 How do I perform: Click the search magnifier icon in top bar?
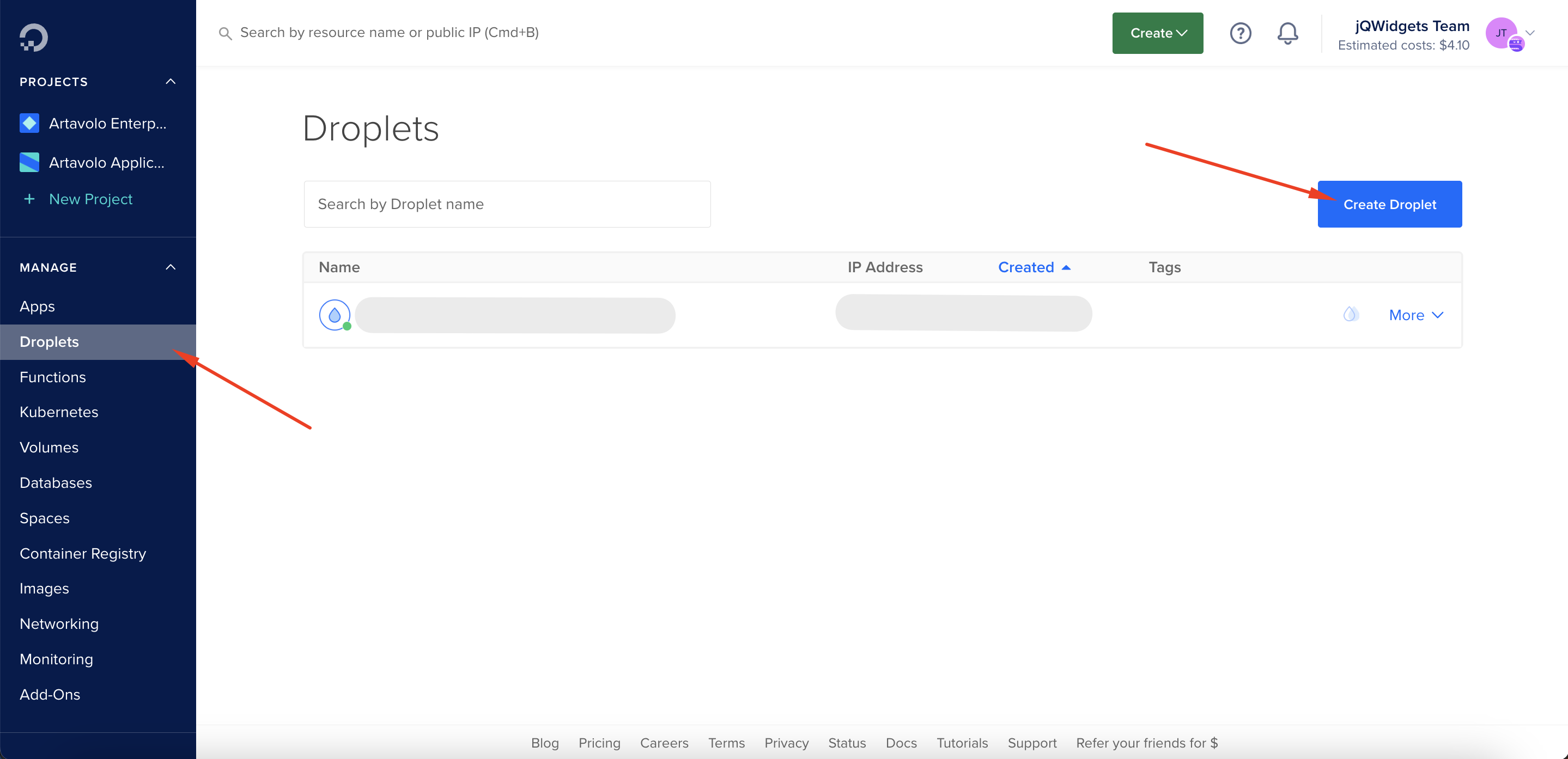click(x=225, y=33)
